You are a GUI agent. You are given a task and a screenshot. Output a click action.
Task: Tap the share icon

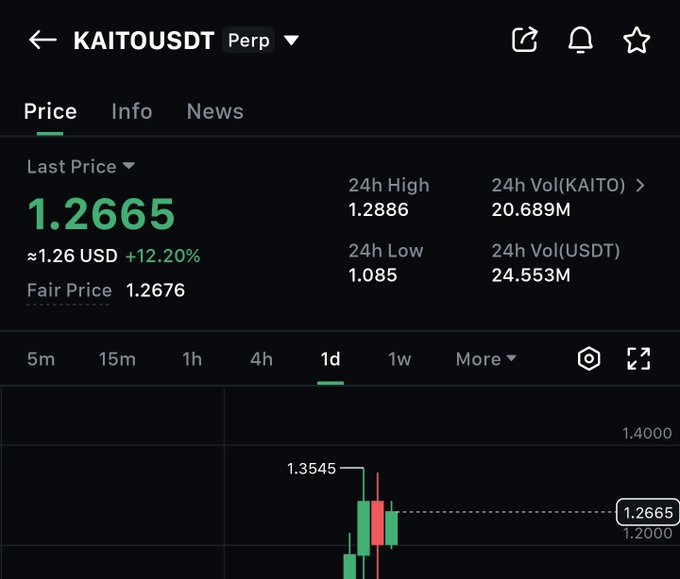(525, 40)
